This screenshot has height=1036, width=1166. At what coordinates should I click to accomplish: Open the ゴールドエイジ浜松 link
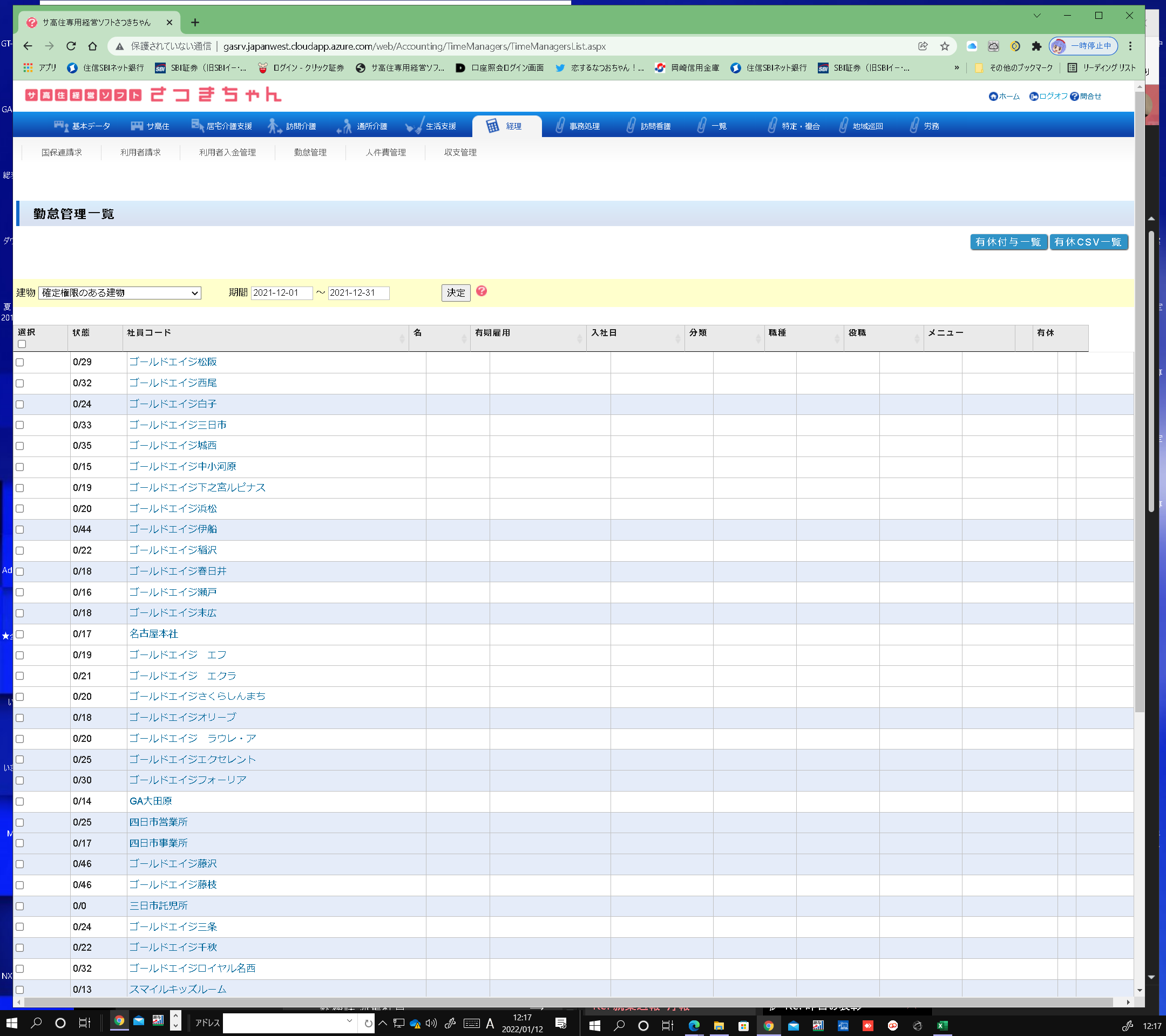pyautogui.click(x=173, y=508)
